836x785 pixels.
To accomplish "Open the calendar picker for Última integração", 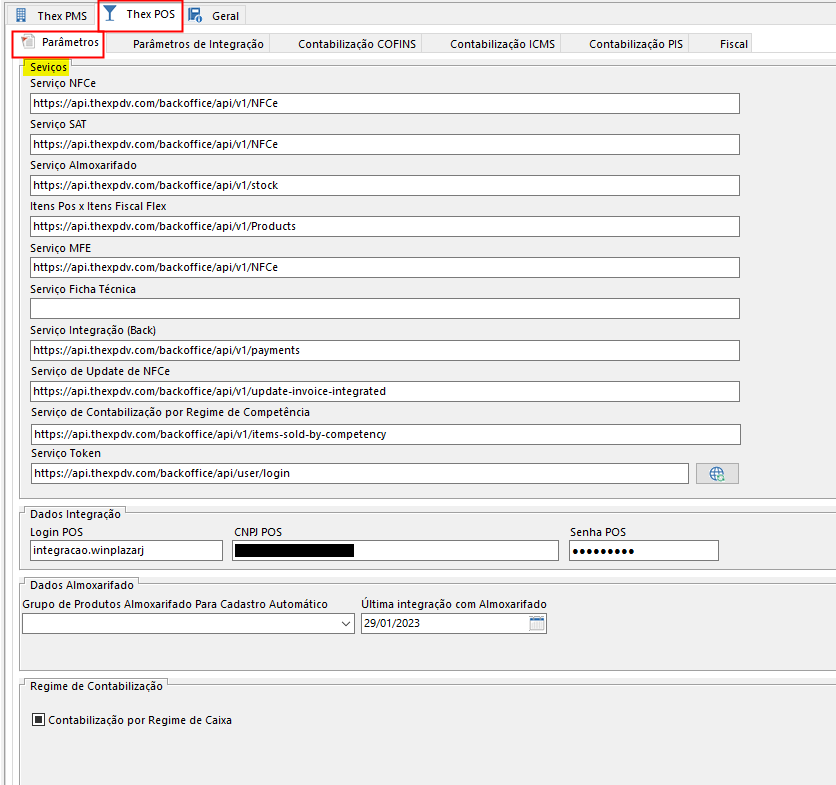I will (537, 623).
